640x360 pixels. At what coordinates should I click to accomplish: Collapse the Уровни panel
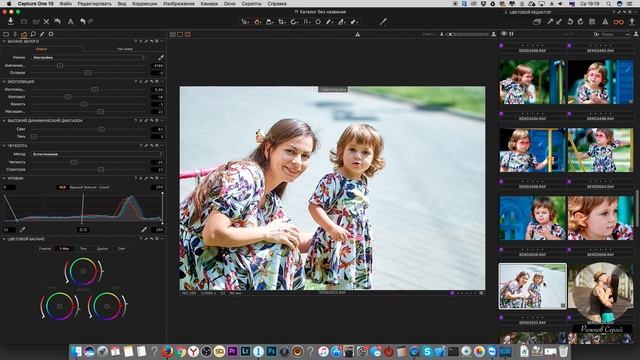tap(4, 178)
